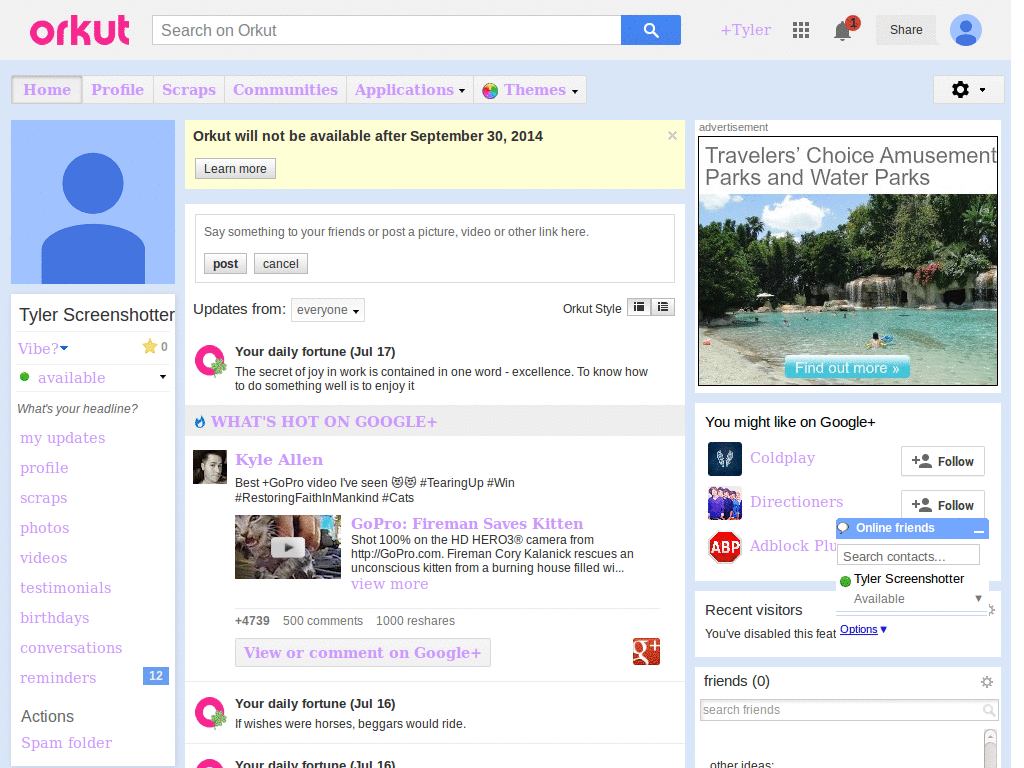Click the Share button
The height and width of the screenshot is (768, 1024).
click(x=906, y=30)
